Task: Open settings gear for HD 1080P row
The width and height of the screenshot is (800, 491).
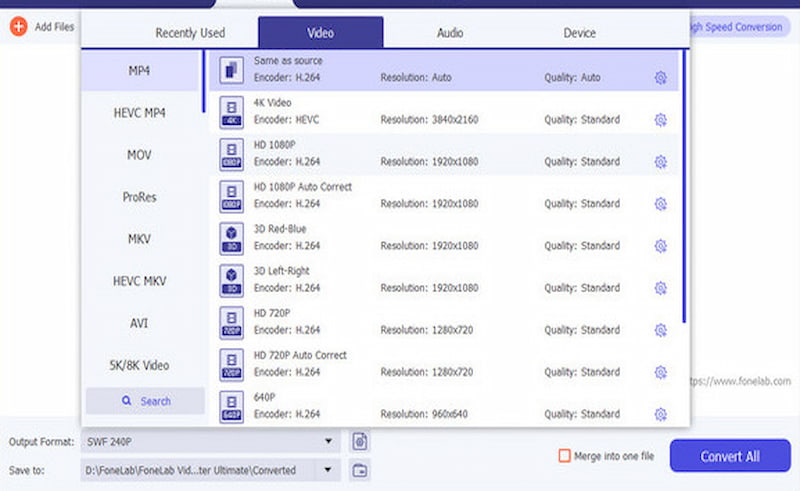Action: pos(661,162)
